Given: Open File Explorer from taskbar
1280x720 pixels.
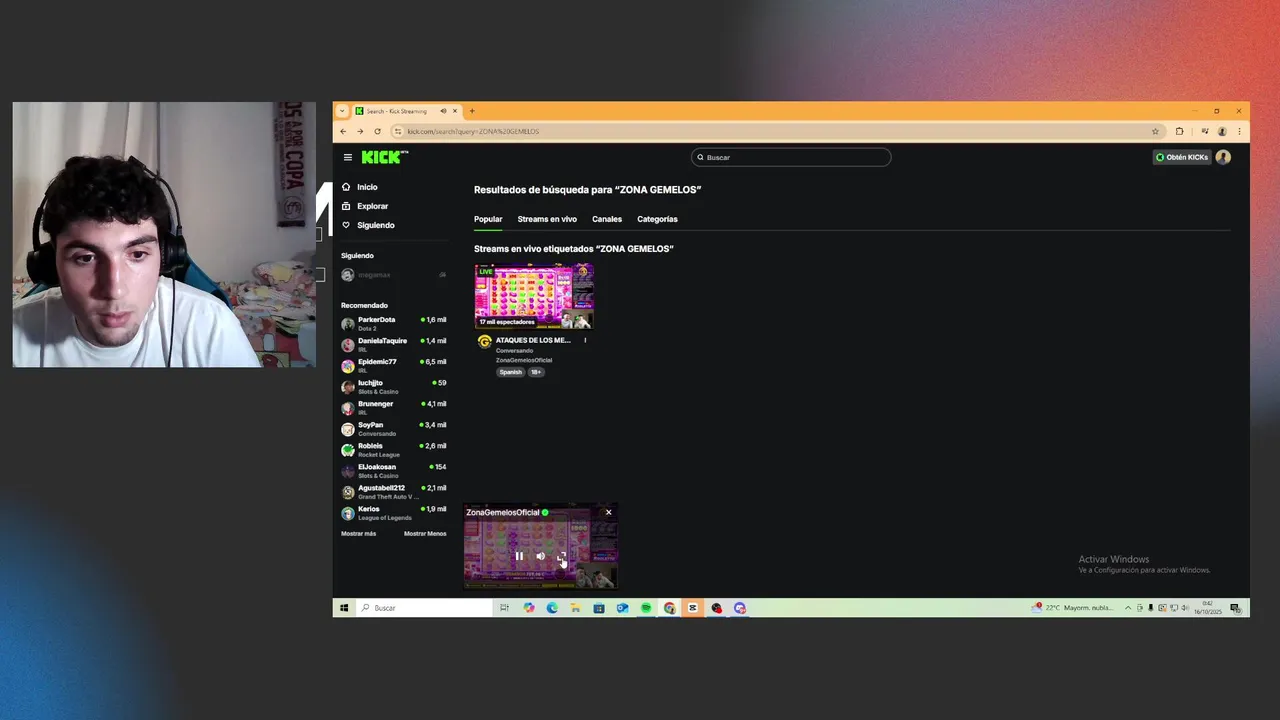Looking at the screenshot, I should click(x=575, y=608).
